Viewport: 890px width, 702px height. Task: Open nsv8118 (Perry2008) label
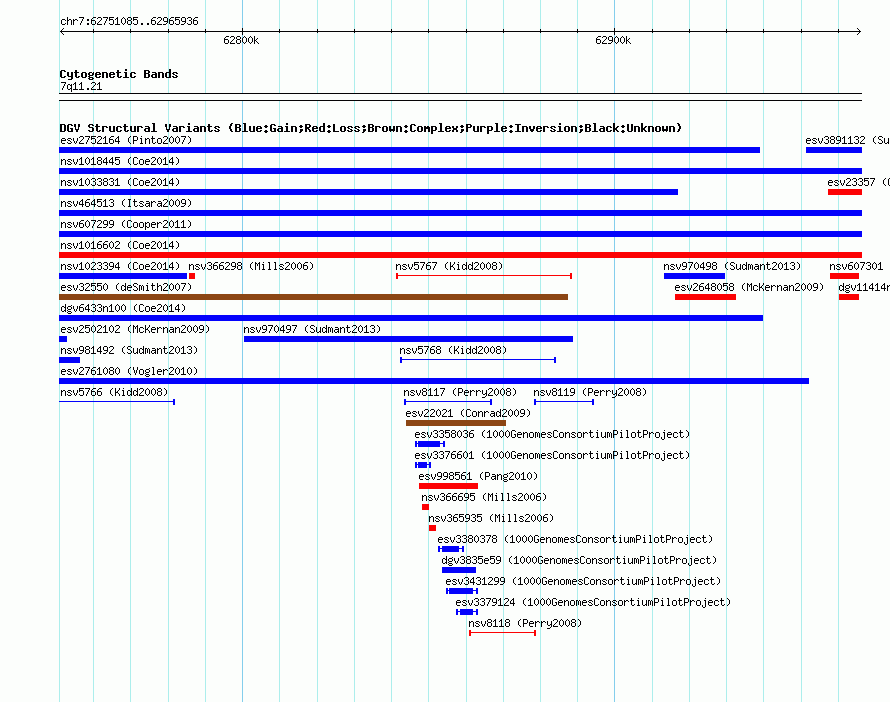tap(525, 623)
